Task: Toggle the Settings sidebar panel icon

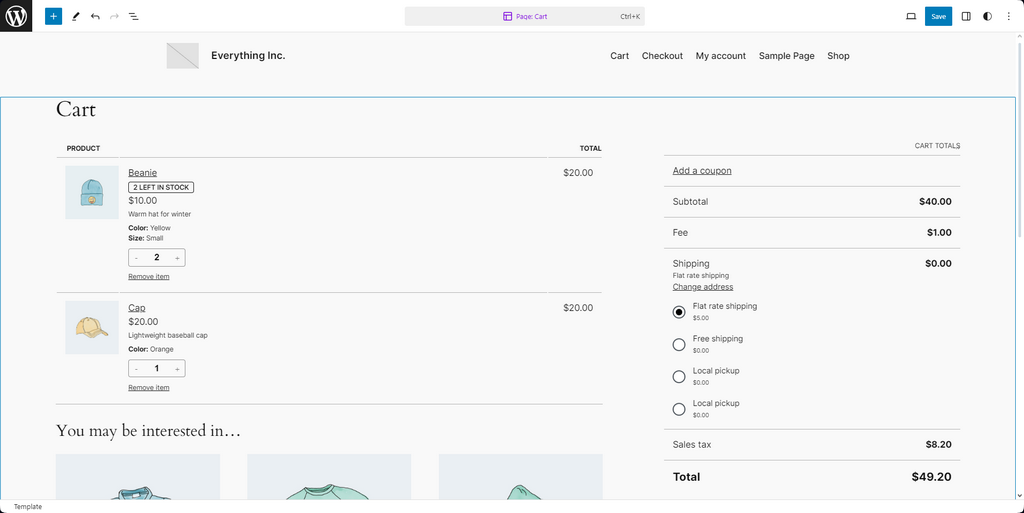Action: coord(966,16)
